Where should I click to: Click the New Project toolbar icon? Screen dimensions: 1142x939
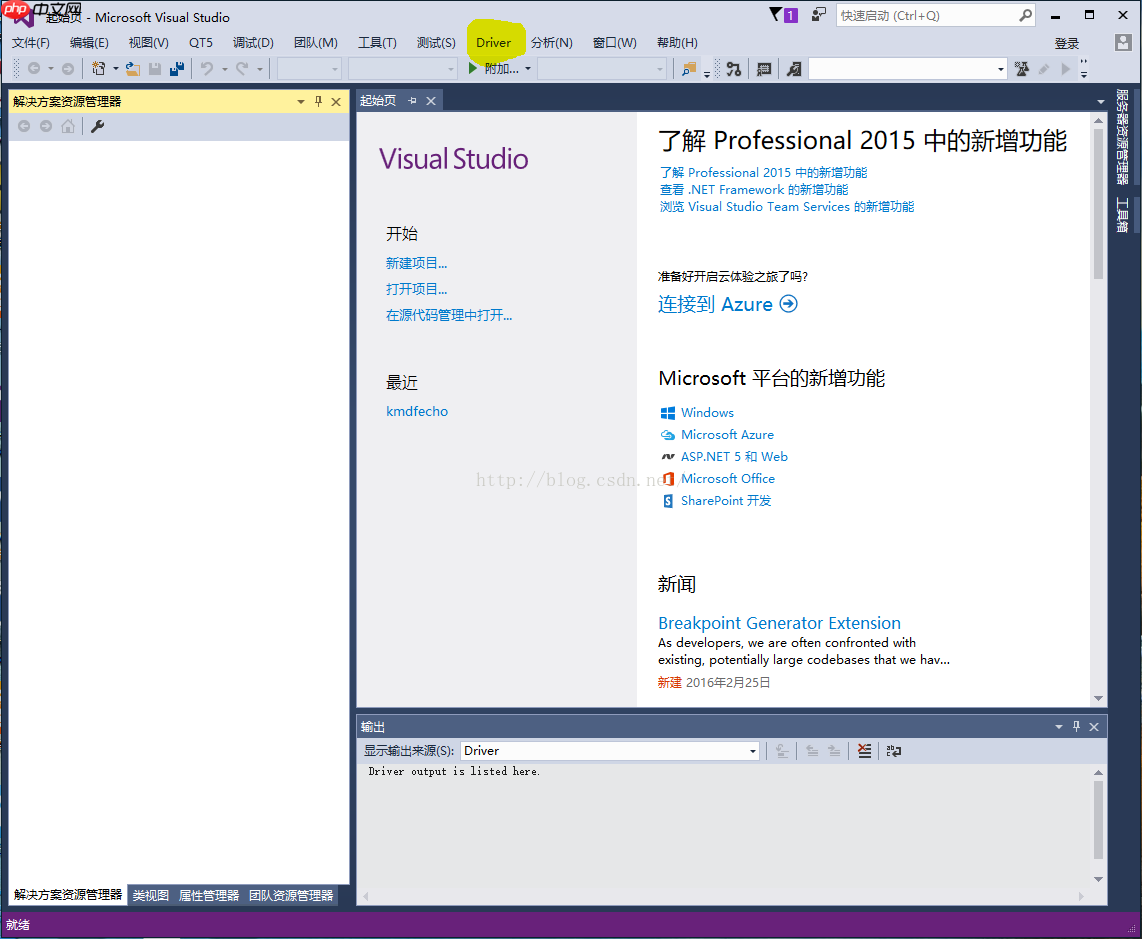pyautogui.click(x=98, y=68)
